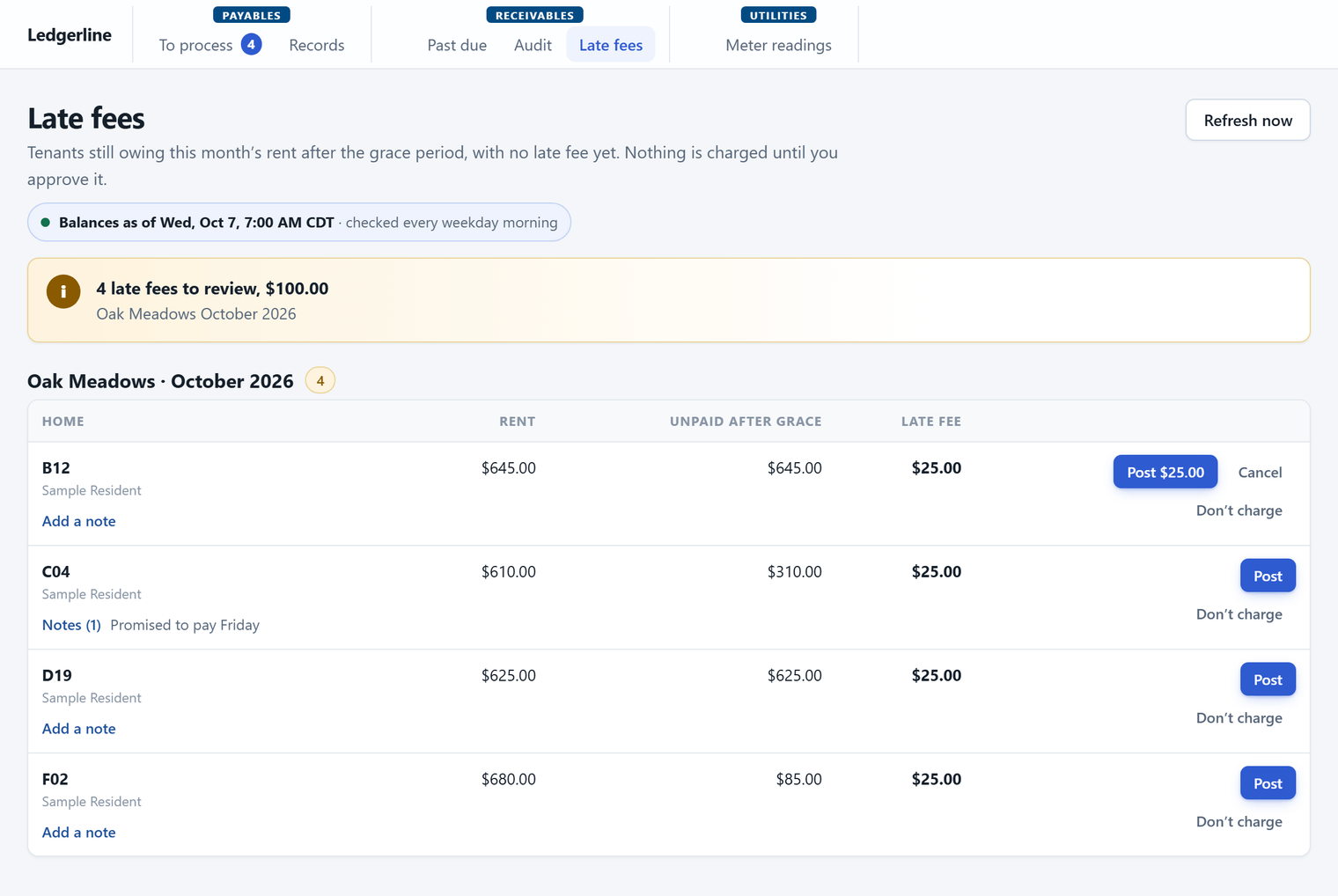Viewport: 1338px width, 896px height.
Task: Click the Refresh now button
Action: (1247, 120)
